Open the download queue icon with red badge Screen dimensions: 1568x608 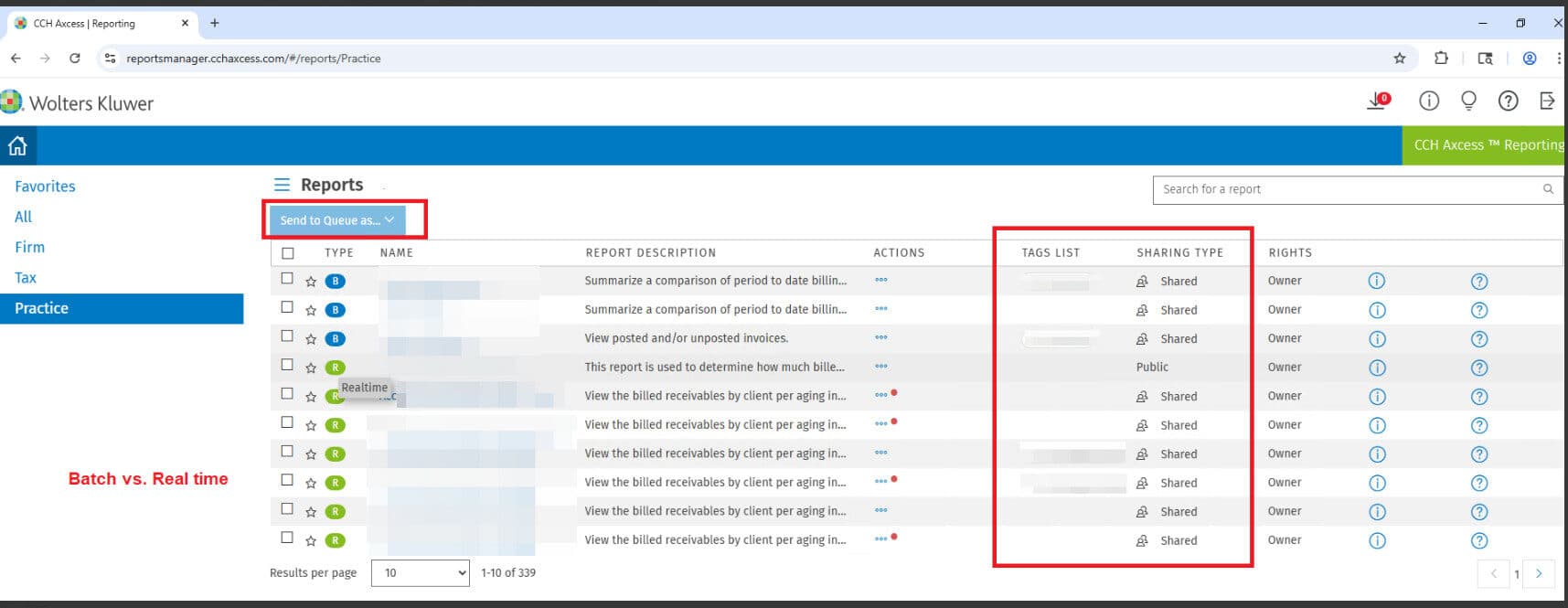pos(1379,101)
